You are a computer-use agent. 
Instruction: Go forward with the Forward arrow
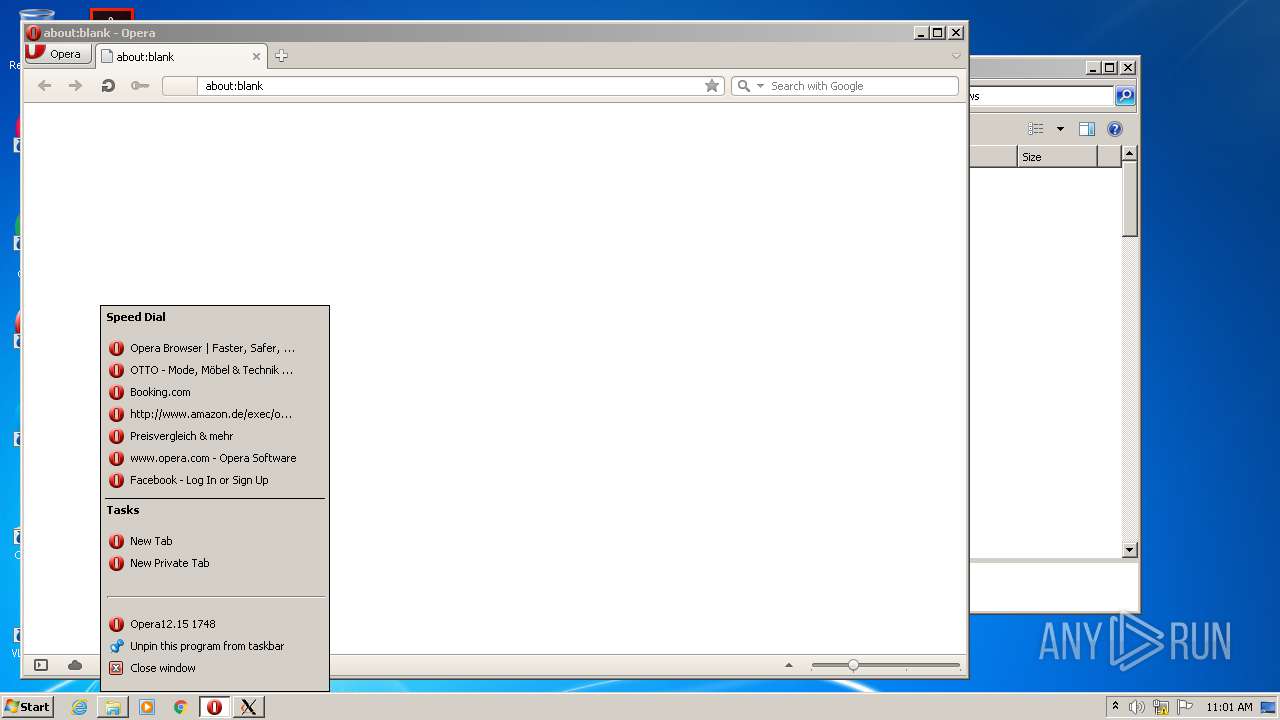[75, 86]
